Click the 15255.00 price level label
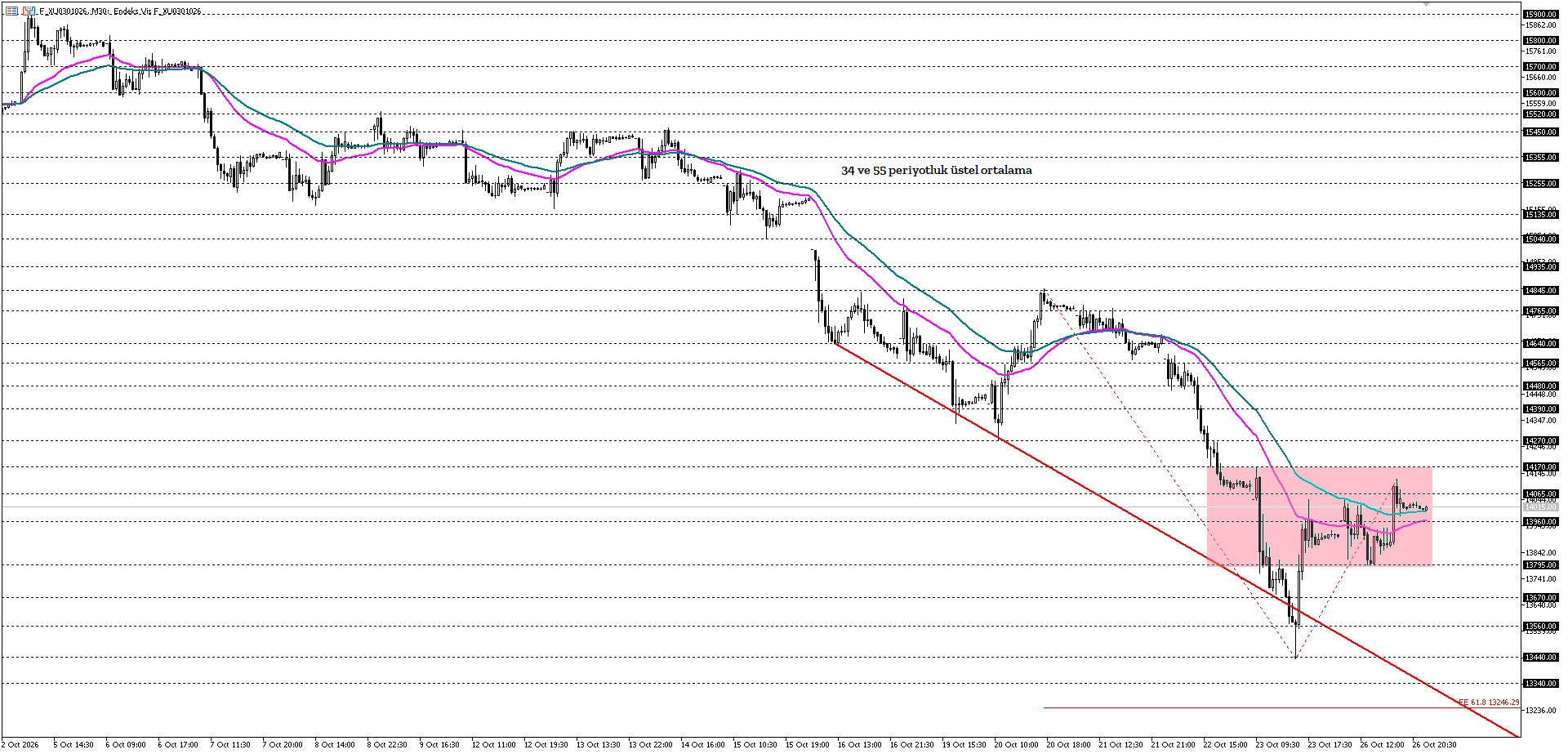 pos(1541,184)
